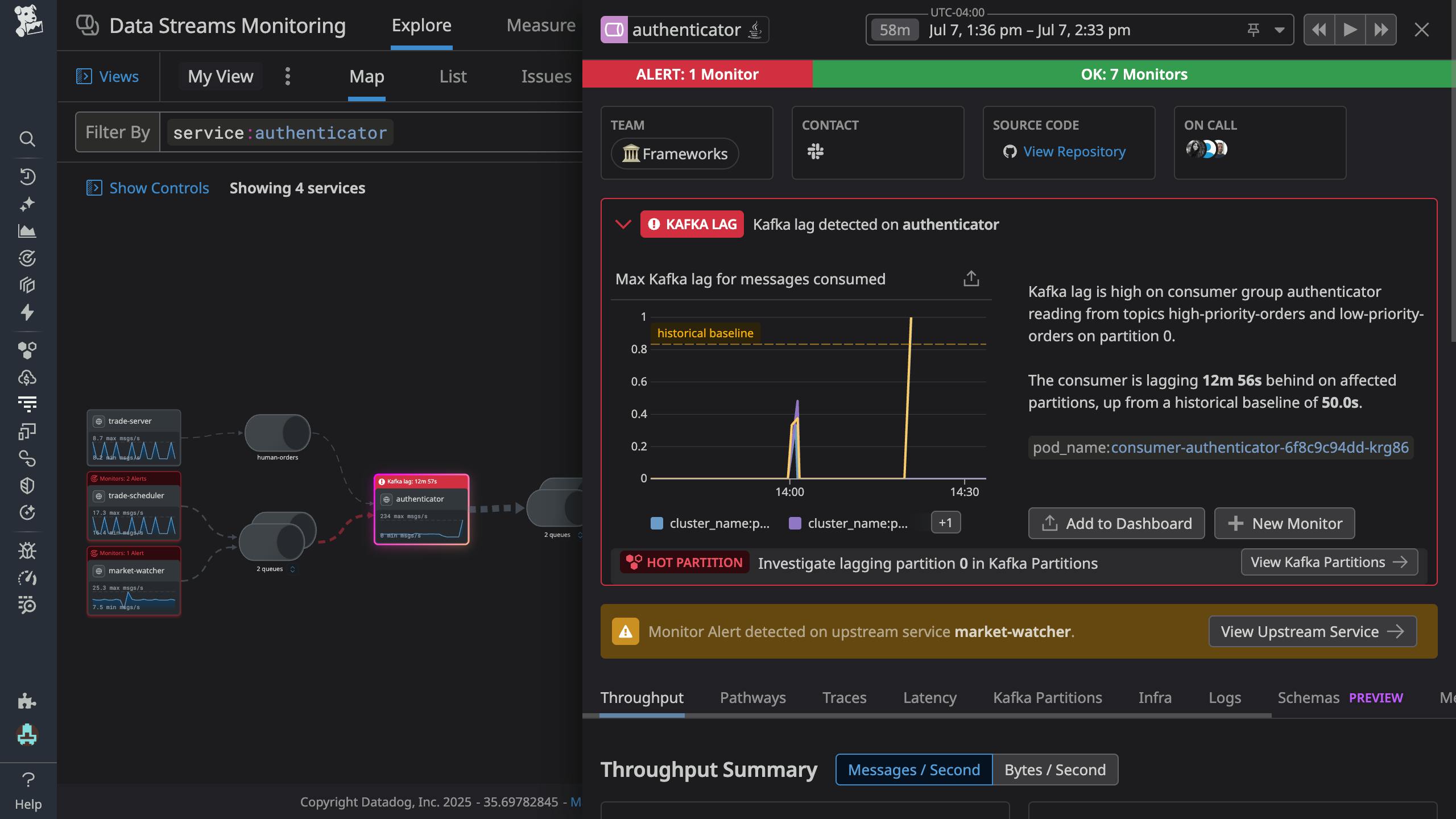Click the bug-shaped Error Tracking sidebar icon

[x=27, y=551]
